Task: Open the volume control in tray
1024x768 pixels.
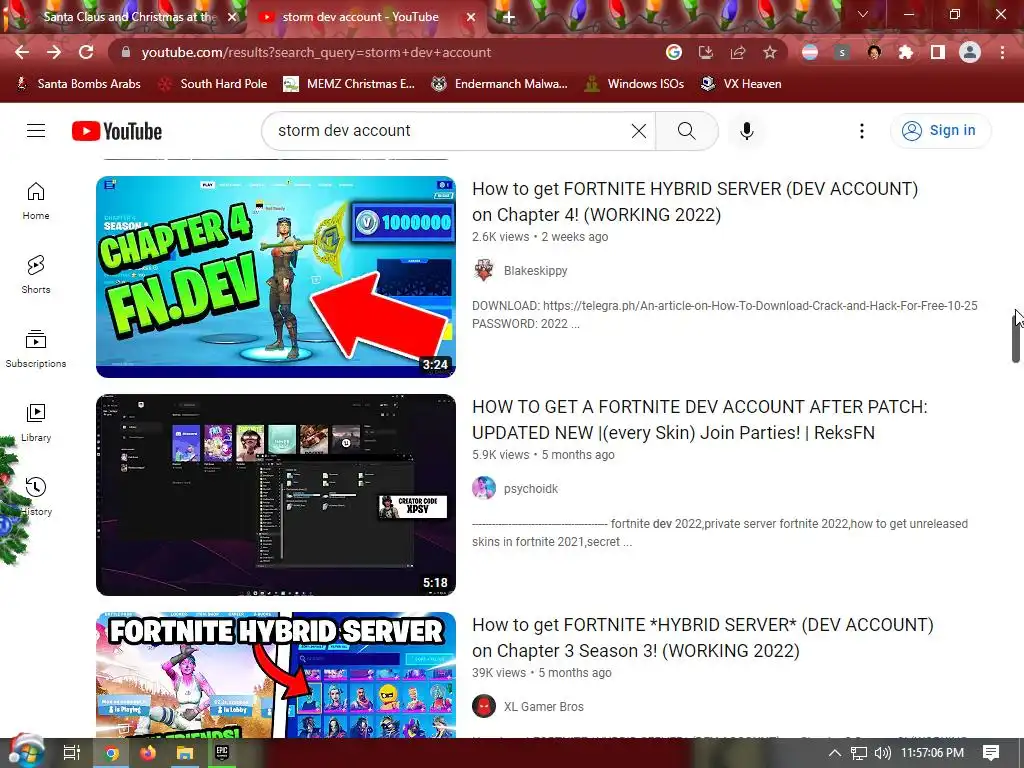Action: coord(882,753)
